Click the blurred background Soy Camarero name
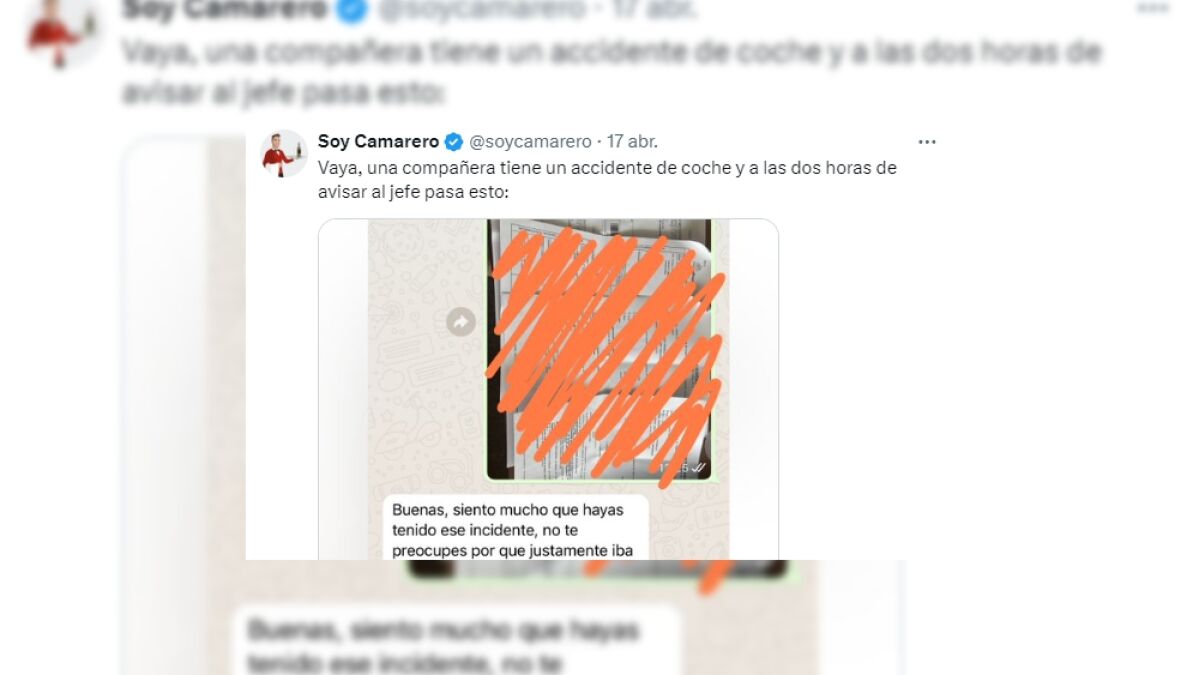Image resolution: width=1199 pixels, height=675 pixels. (x=224, y=10)
